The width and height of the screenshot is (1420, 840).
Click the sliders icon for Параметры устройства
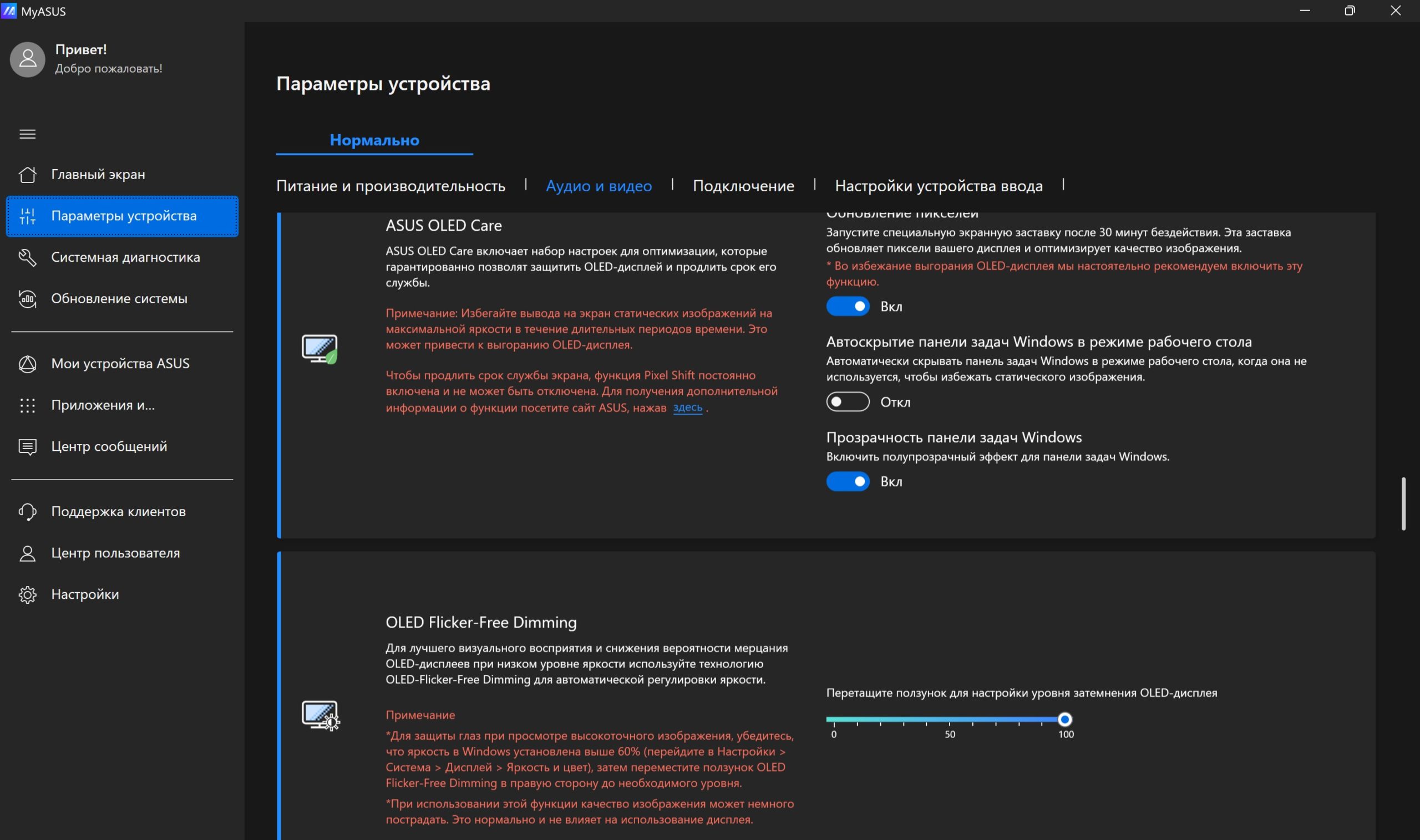click(27, 216)
